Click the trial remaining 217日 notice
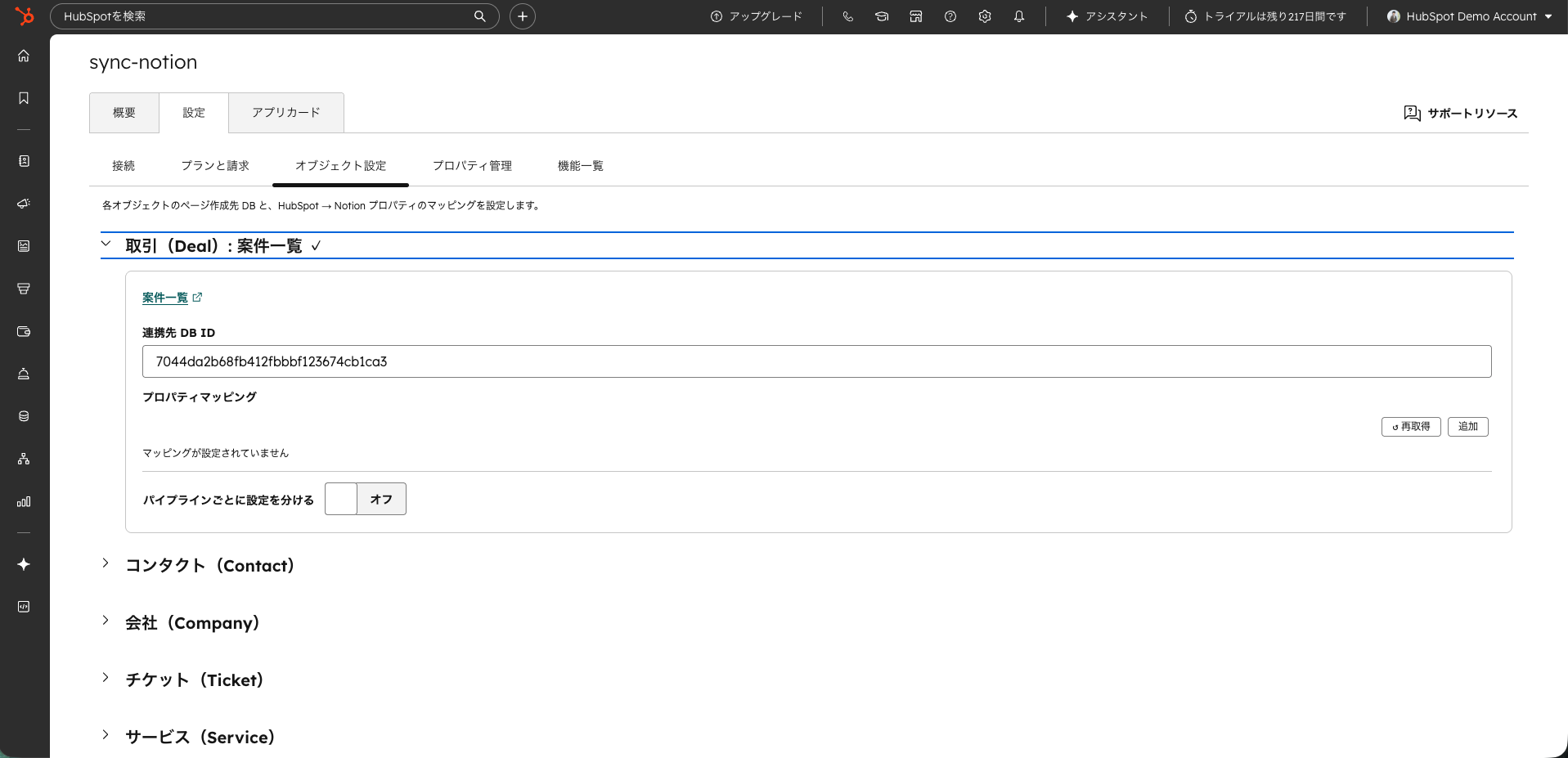 tap(1265, 16)
